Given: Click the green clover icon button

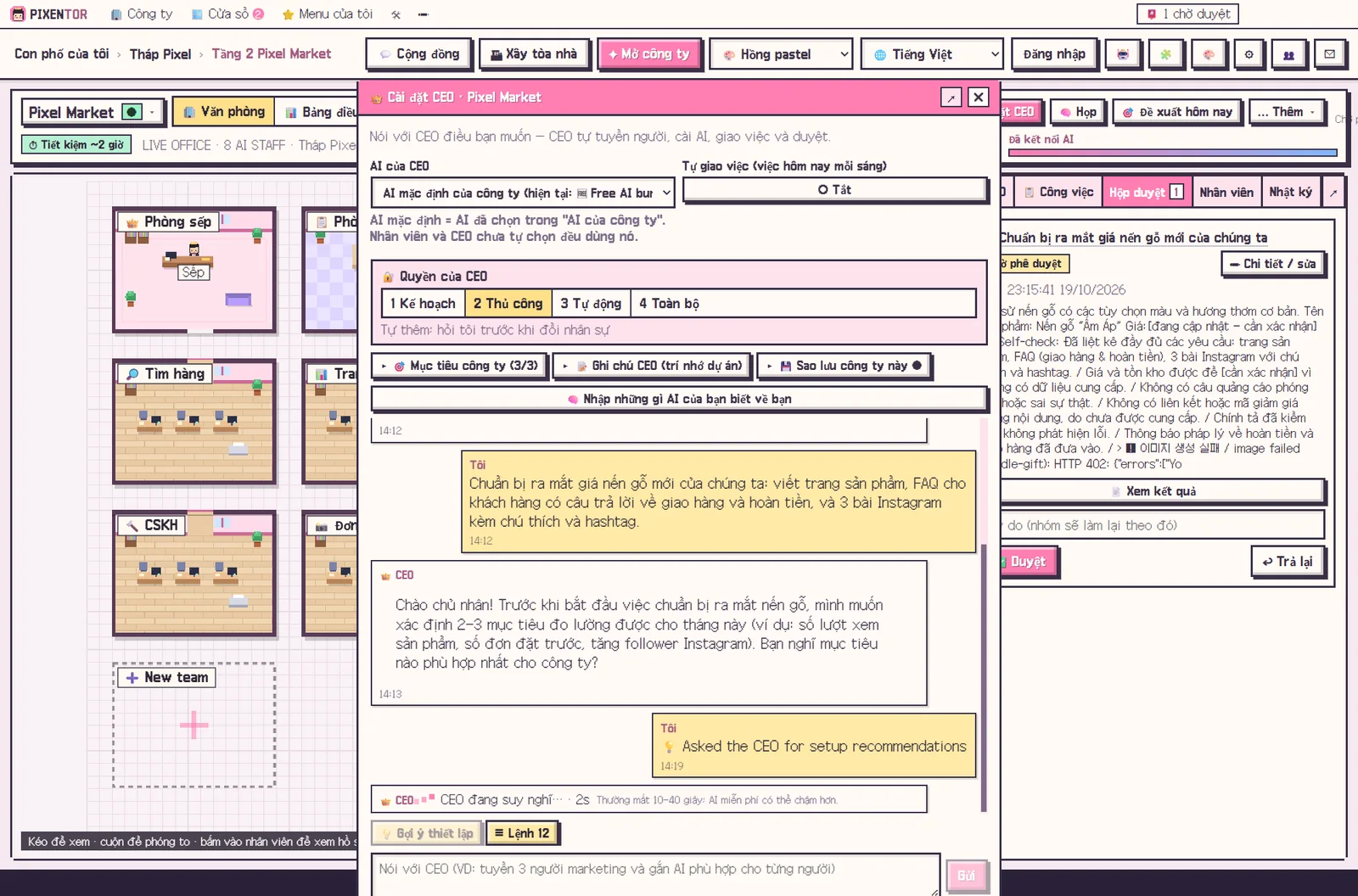Looking at the screenshot, I should click(1166, 54).
